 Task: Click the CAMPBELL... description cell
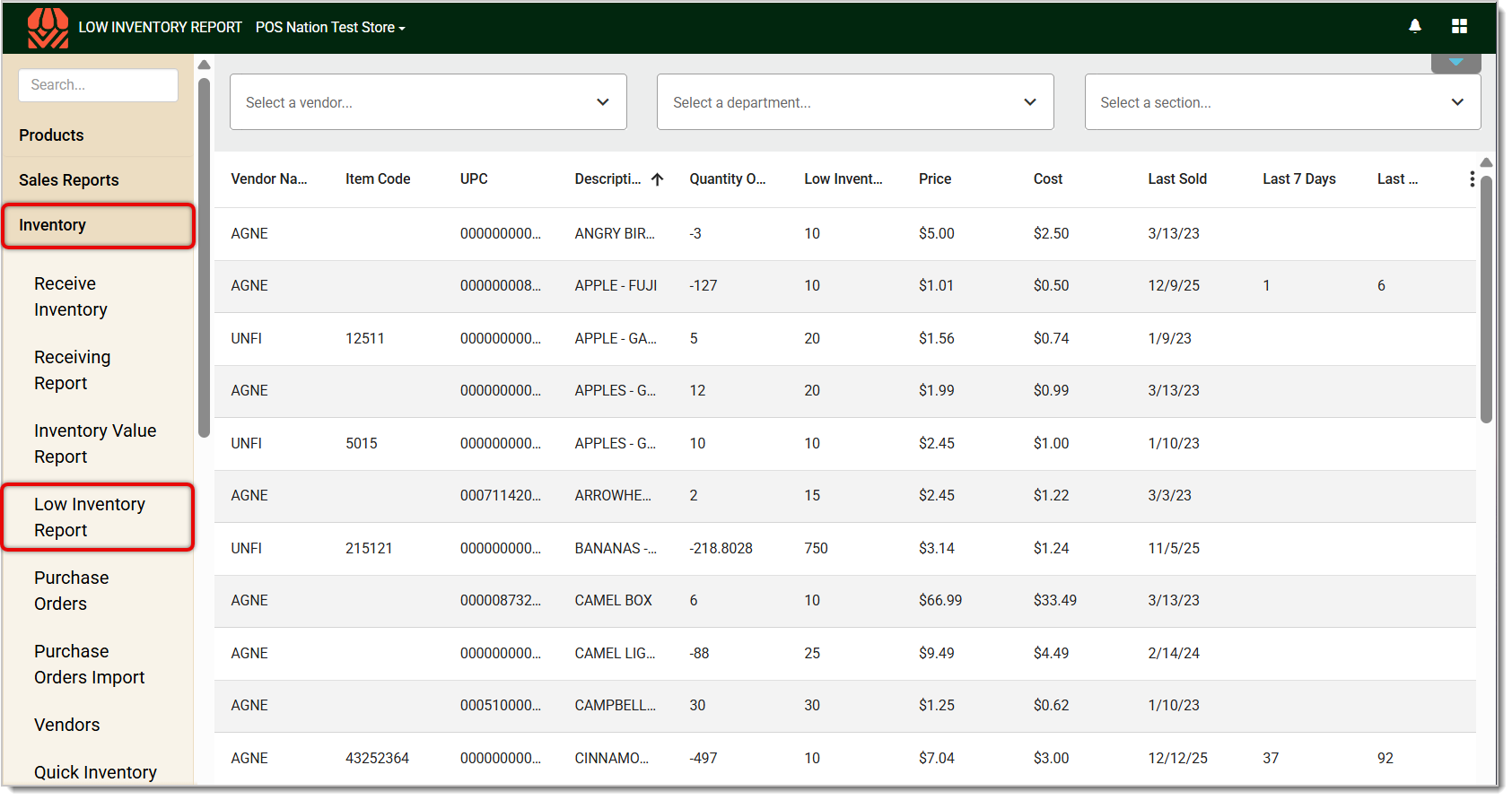pyautogui.click(x=616, y=706)
